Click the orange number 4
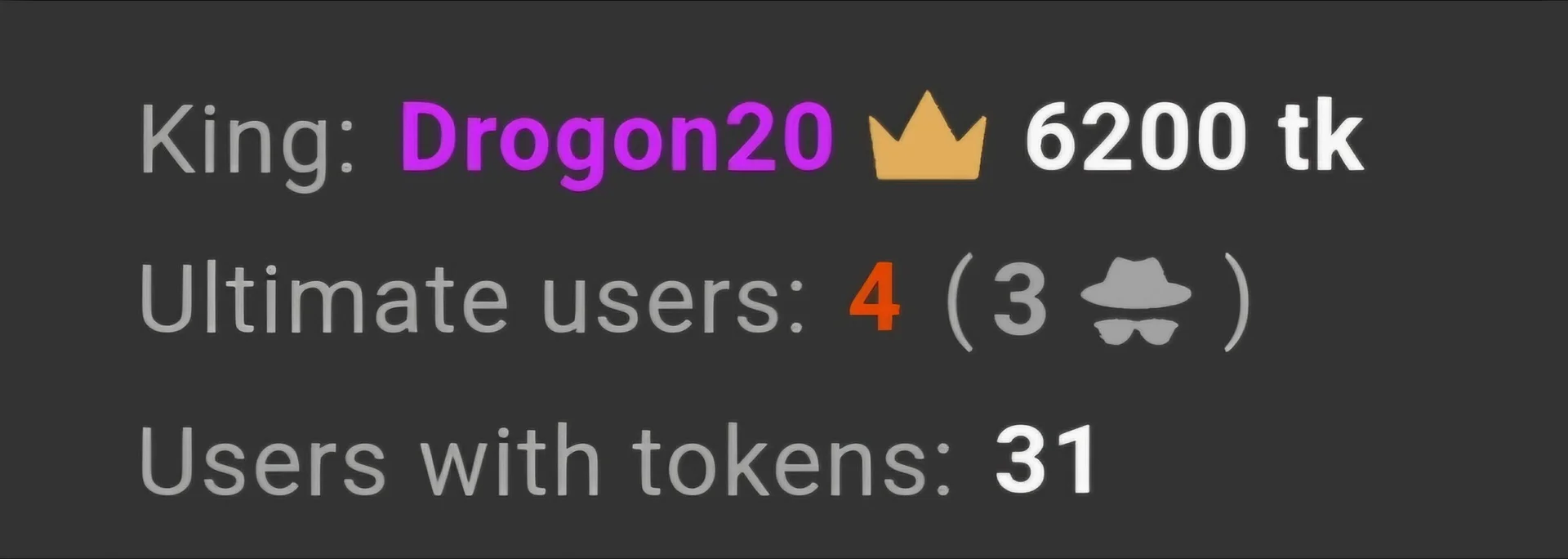Viewport: 1568px width, 559px height. pos(875,301)
